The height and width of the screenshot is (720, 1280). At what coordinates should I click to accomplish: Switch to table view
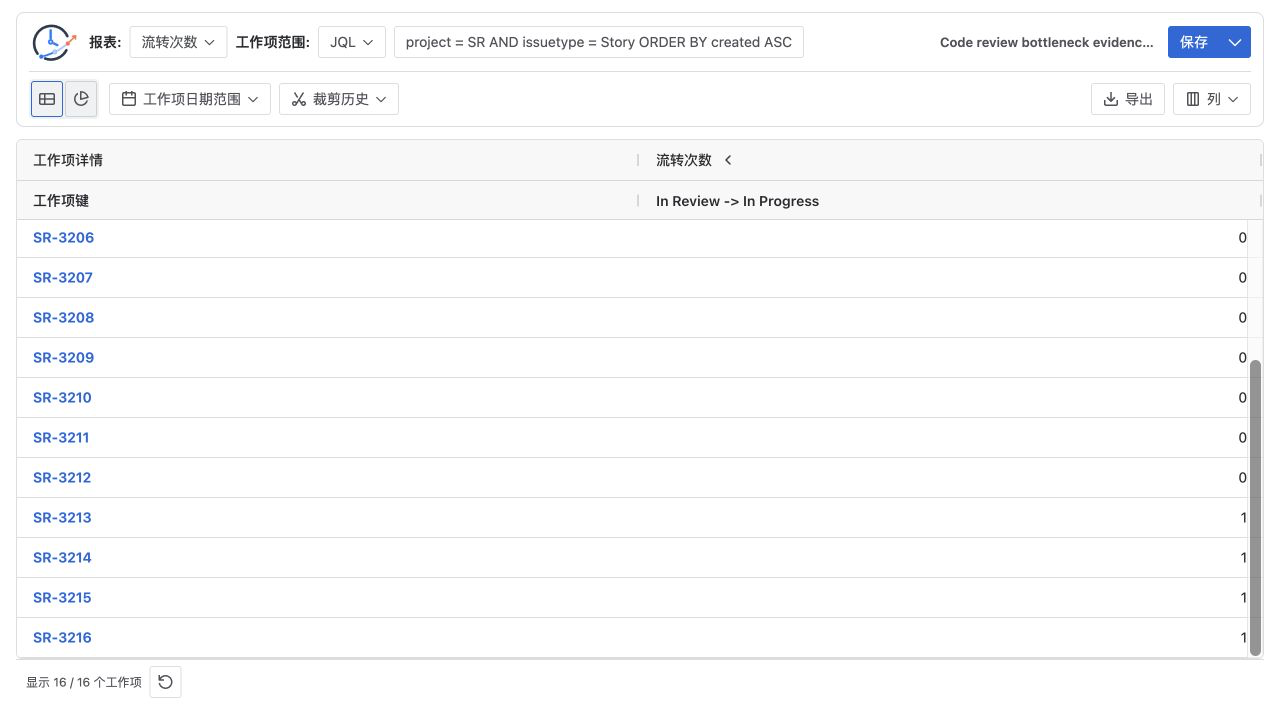(47, 99)
